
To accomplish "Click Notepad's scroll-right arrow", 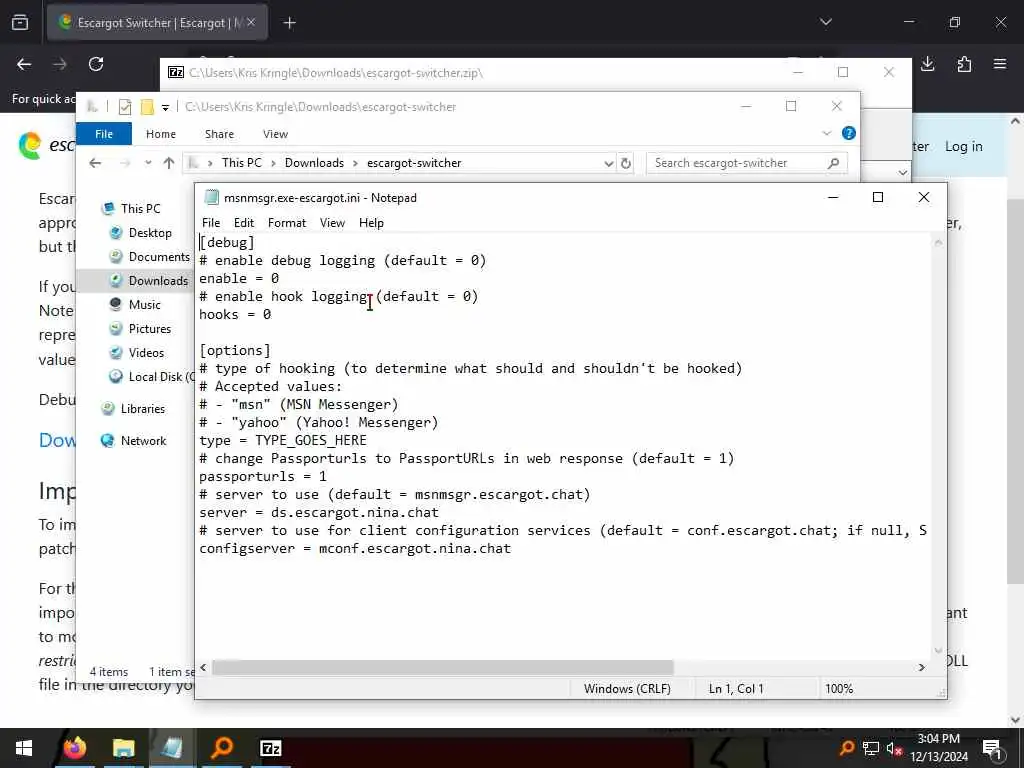I will tap(921, 667).
